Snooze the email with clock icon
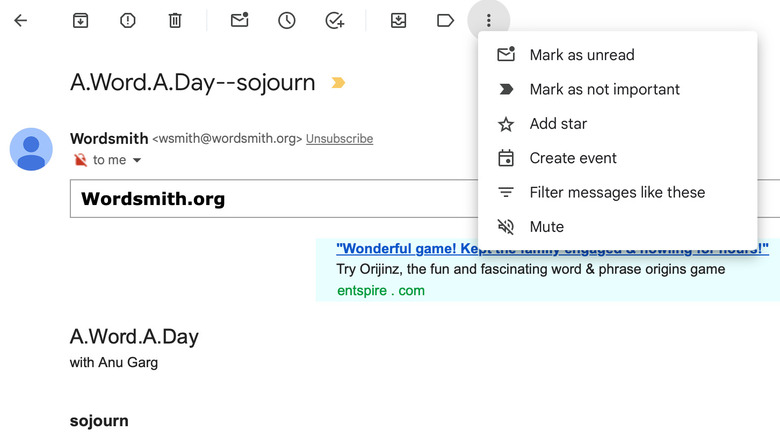Image resolution: width=780 pixels, height=438 pixels. (x=287, y=20)
